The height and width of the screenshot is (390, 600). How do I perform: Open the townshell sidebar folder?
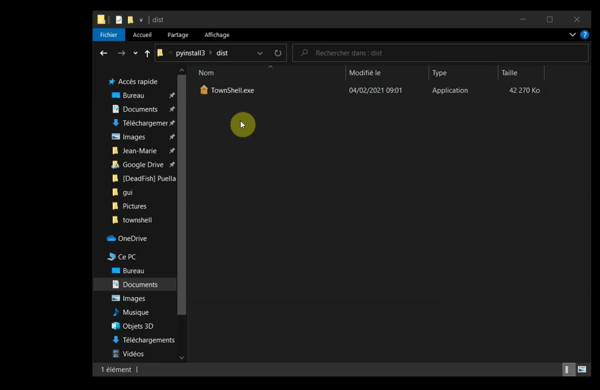[137, 220]
